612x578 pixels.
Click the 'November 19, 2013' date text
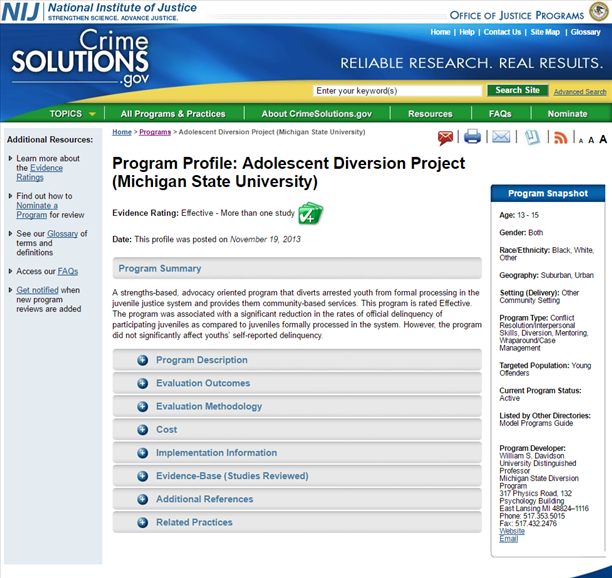tap(265, 239)
